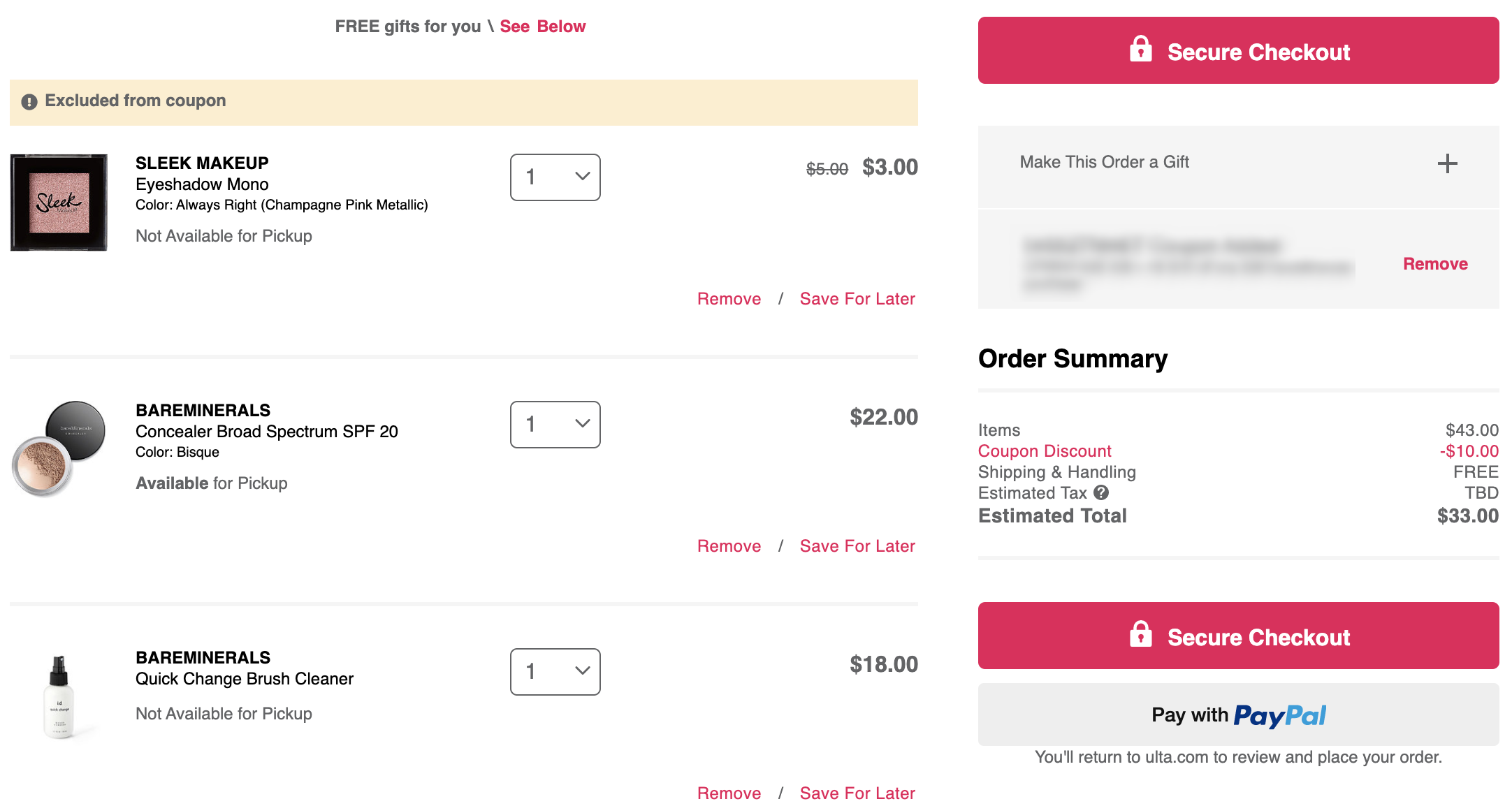Click the plus icon for Make This Order a Gift

pos(1447,163)
